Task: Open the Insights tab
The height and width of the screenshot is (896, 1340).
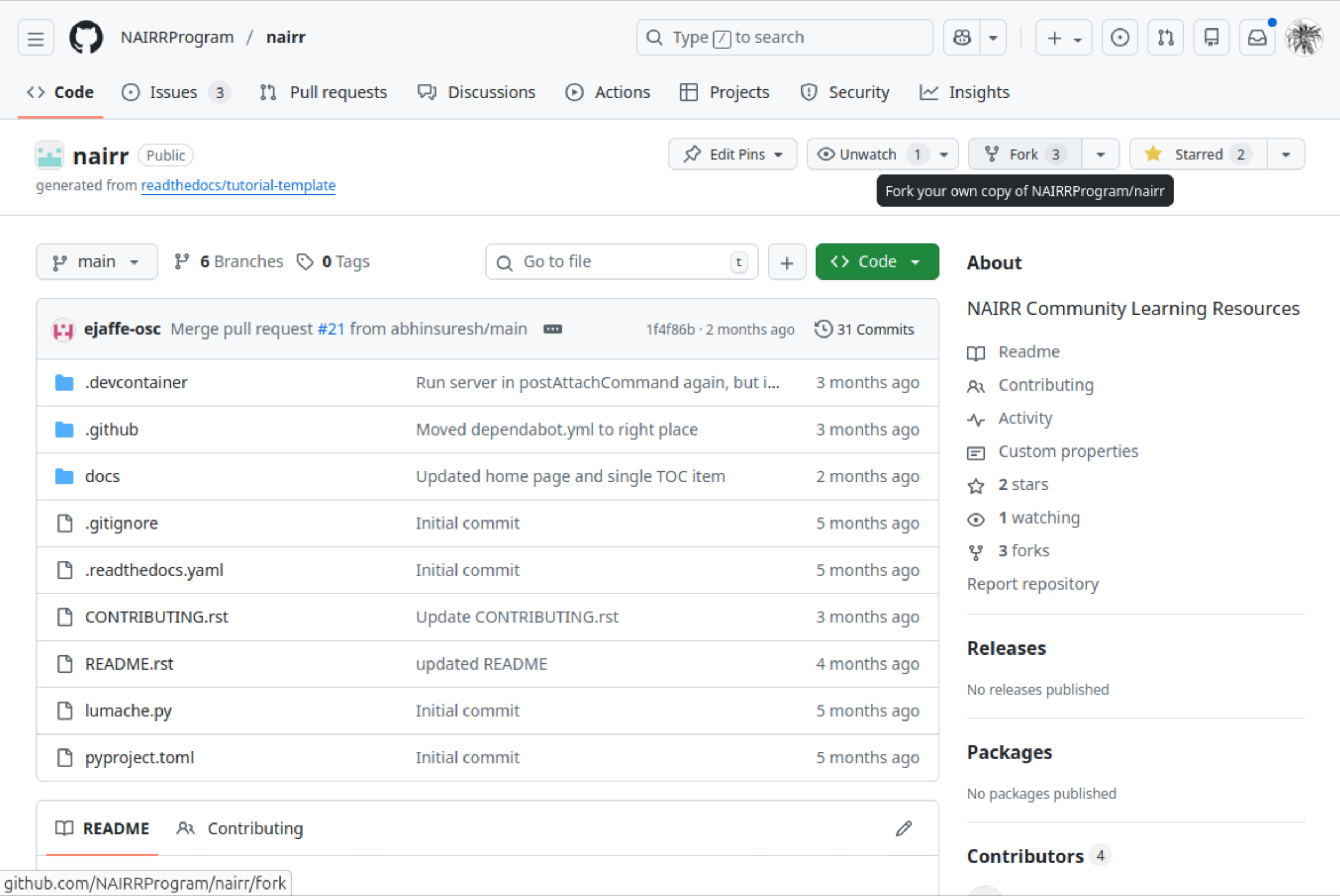Action: tap(964, 93)
